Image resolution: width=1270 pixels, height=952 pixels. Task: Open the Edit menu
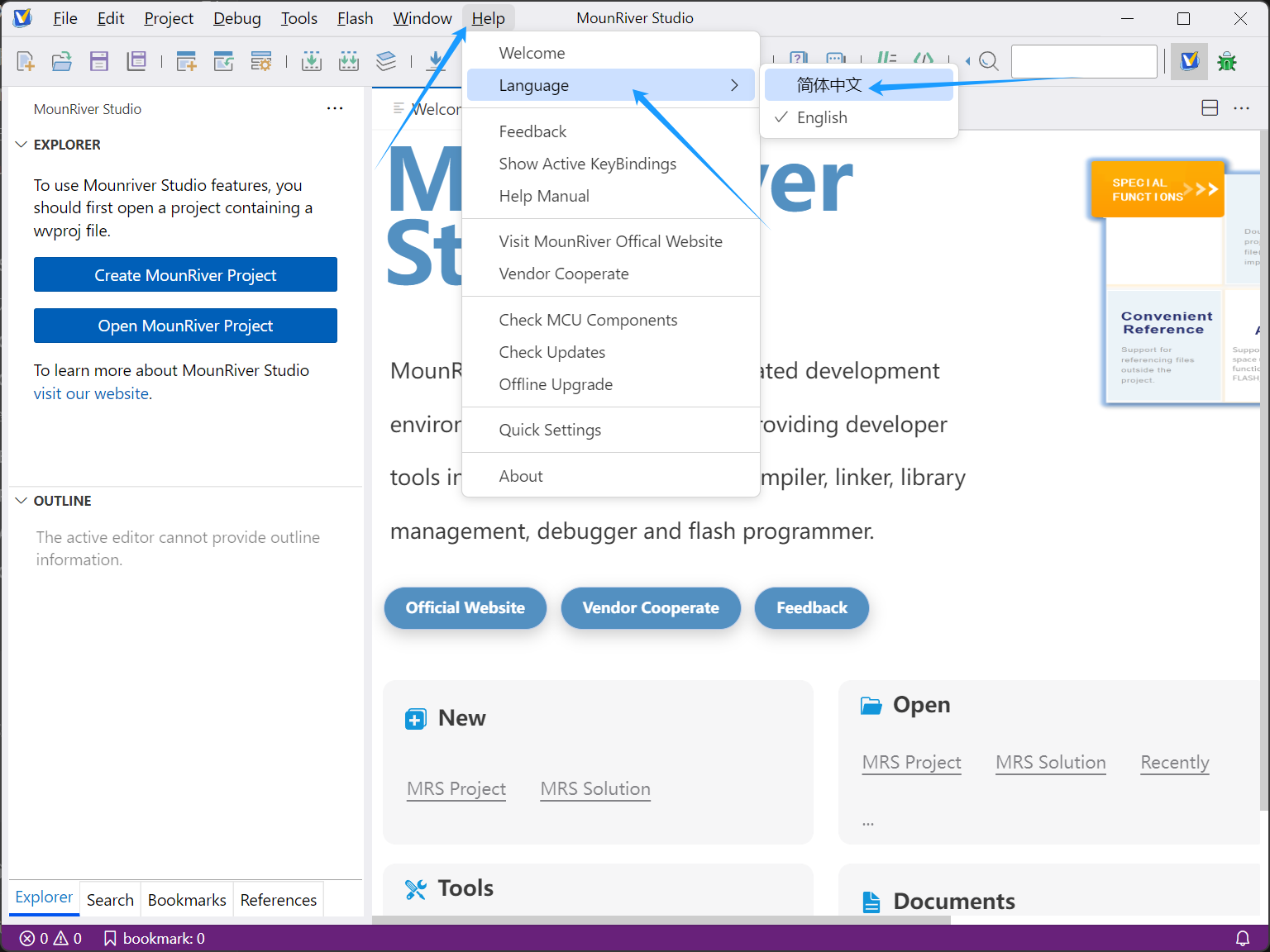click(x=111, y=18)
